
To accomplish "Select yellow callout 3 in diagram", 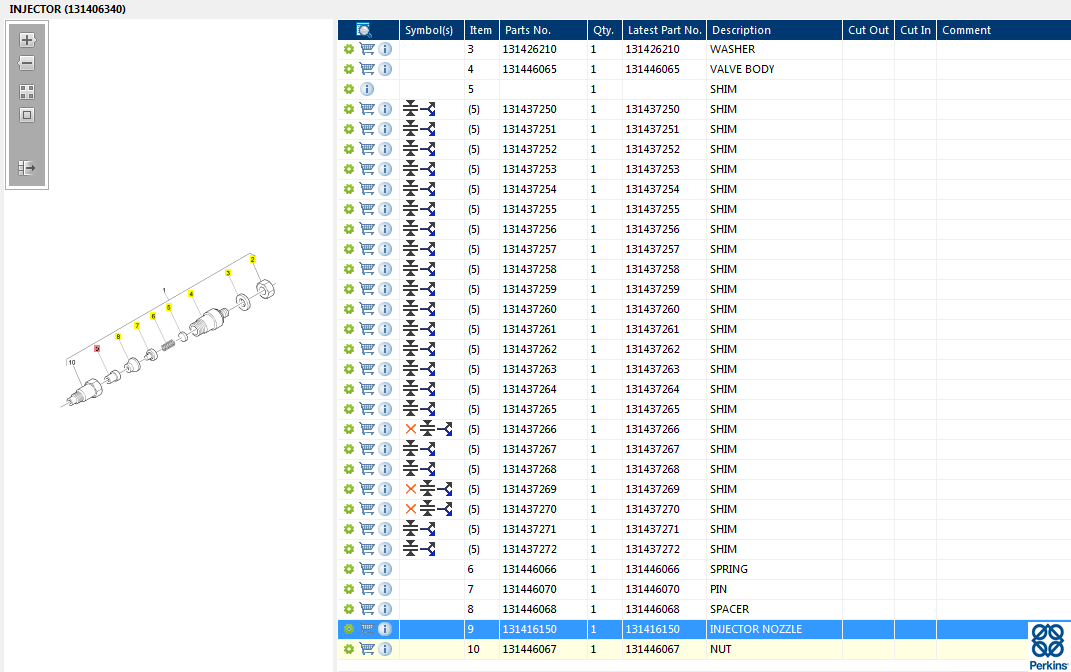I will (x=228, y=273).
